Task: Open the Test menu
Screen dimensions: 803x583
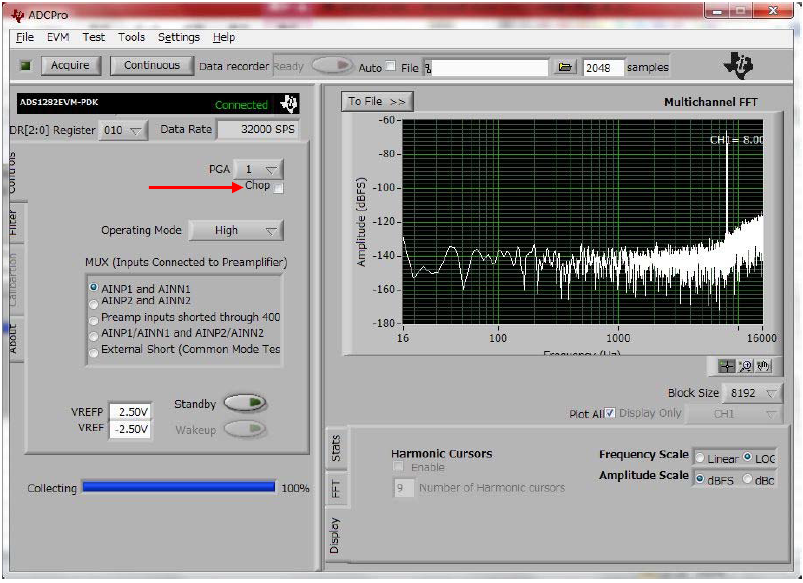Action: pos(94,37)
